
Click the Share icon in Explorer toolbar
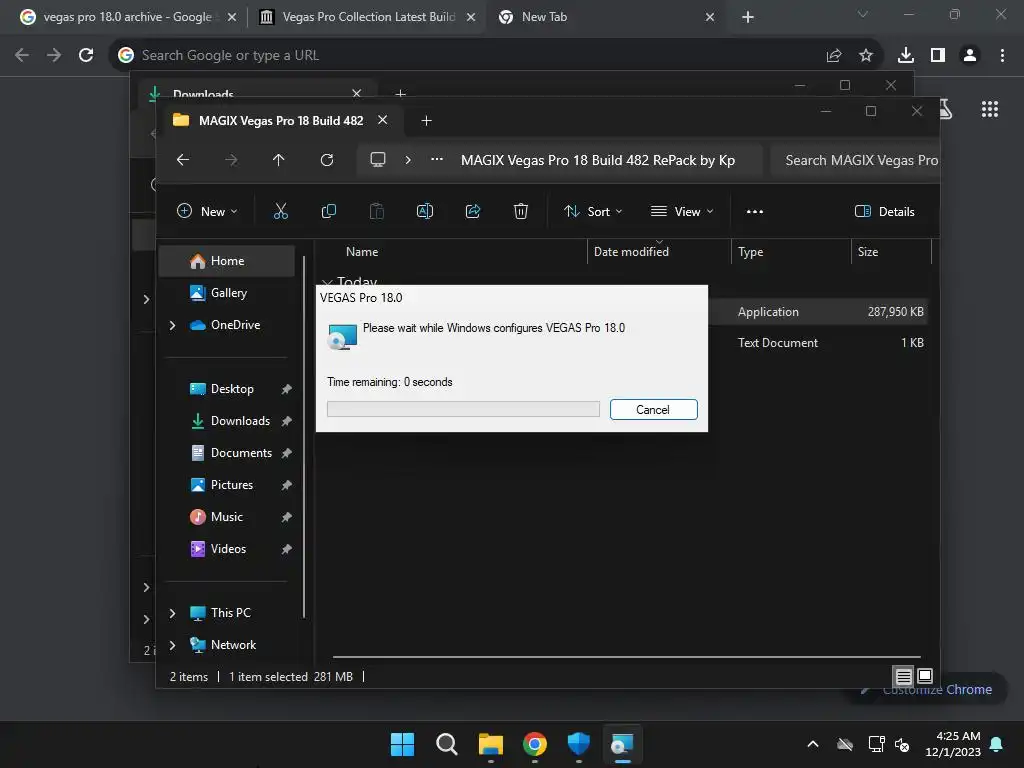(473, 211)
